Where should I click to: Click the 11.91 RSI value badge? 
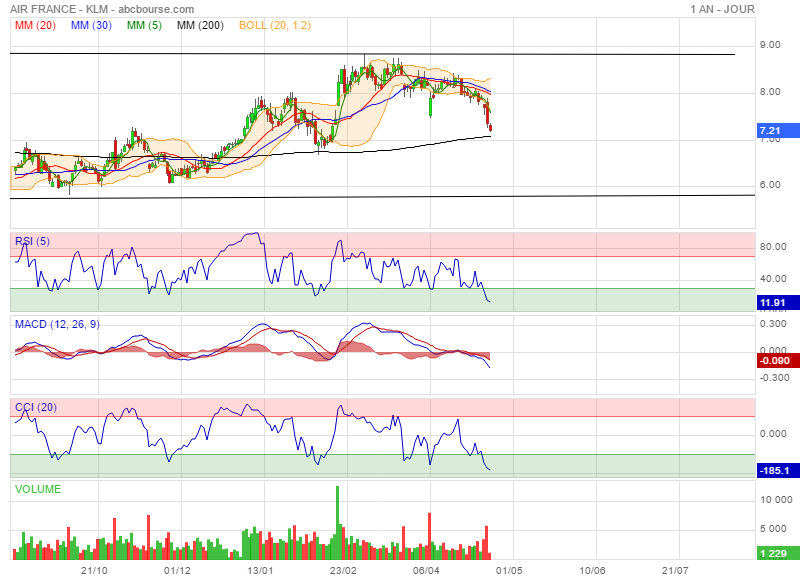coord(772,302)
